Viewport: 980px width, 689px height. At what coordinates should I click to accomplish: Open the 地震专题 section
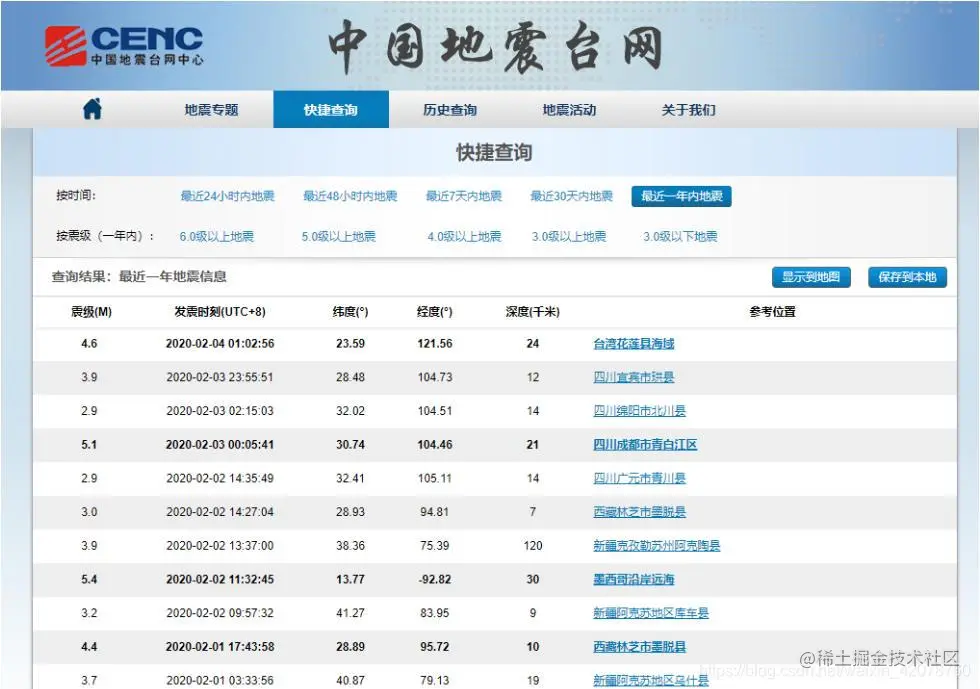(x=210, y=109)
